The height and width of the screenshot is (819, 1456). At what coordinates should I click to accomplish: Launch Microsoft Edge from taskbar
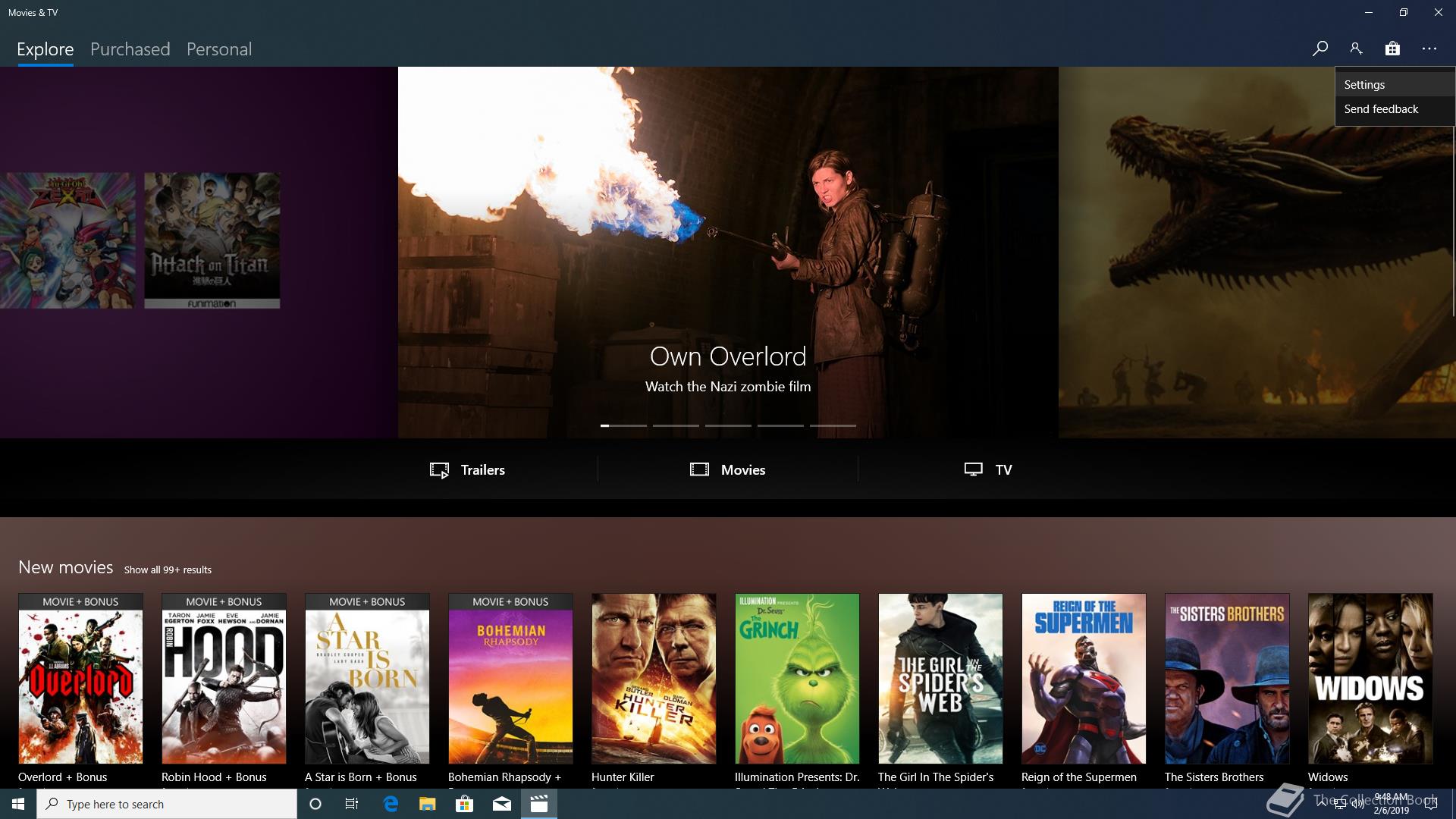pyautogui.click(x=391, y=804)
